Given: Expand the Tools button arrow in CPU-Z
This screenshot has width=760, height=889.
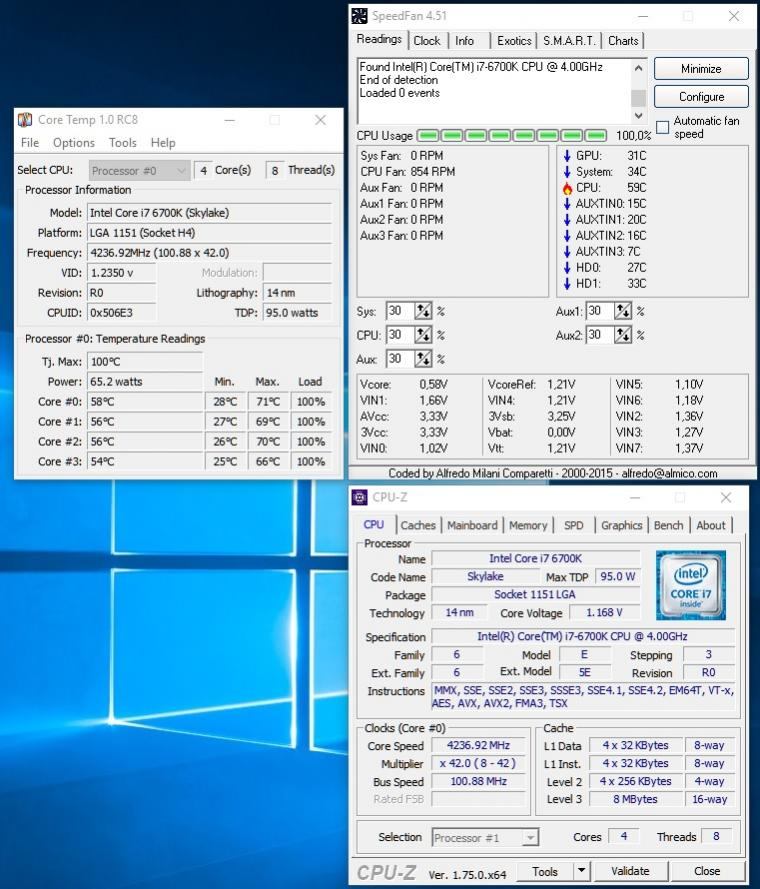Looking at the screenshot, I should [x=581, y=871].
